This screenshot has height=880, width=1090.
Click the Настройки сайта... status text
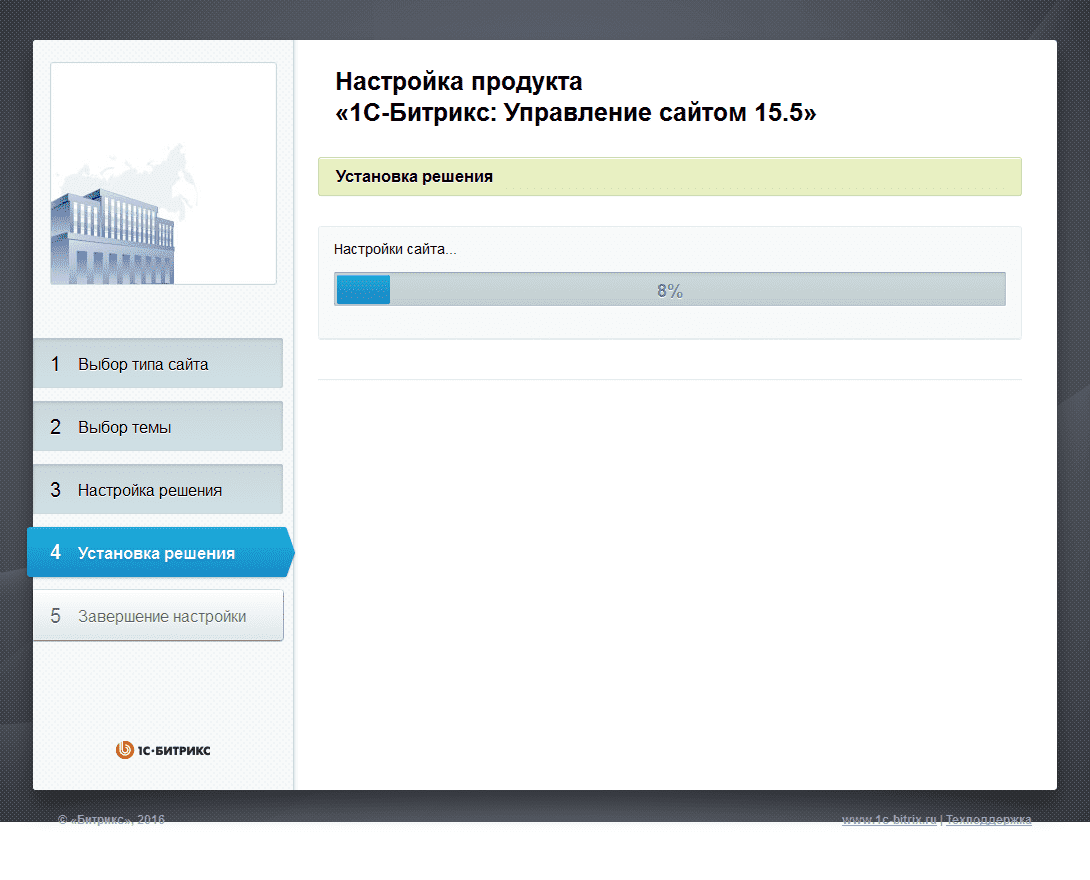[395, 249]
